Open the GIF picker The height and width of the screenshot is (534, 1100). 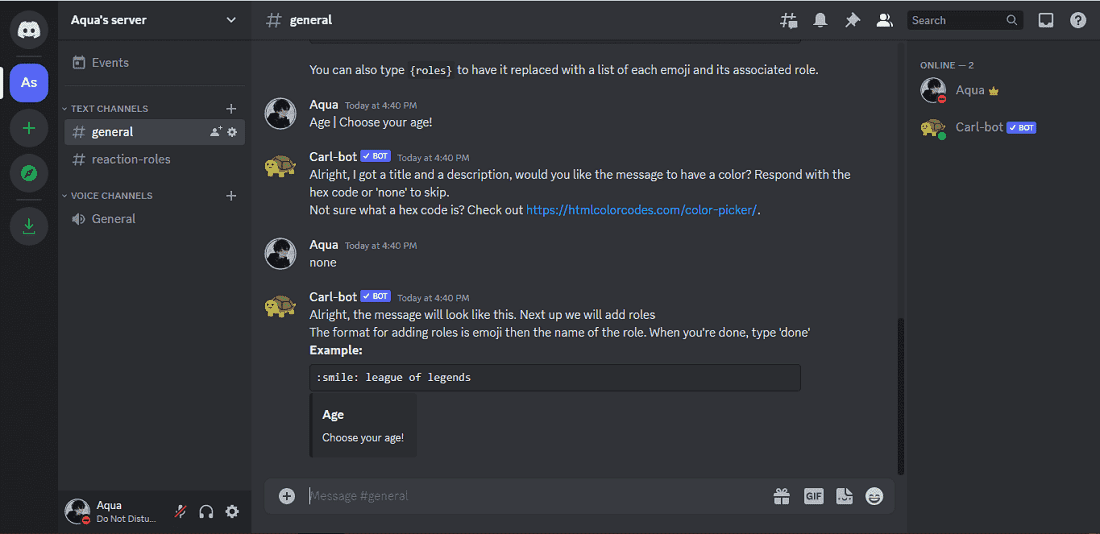813,496
